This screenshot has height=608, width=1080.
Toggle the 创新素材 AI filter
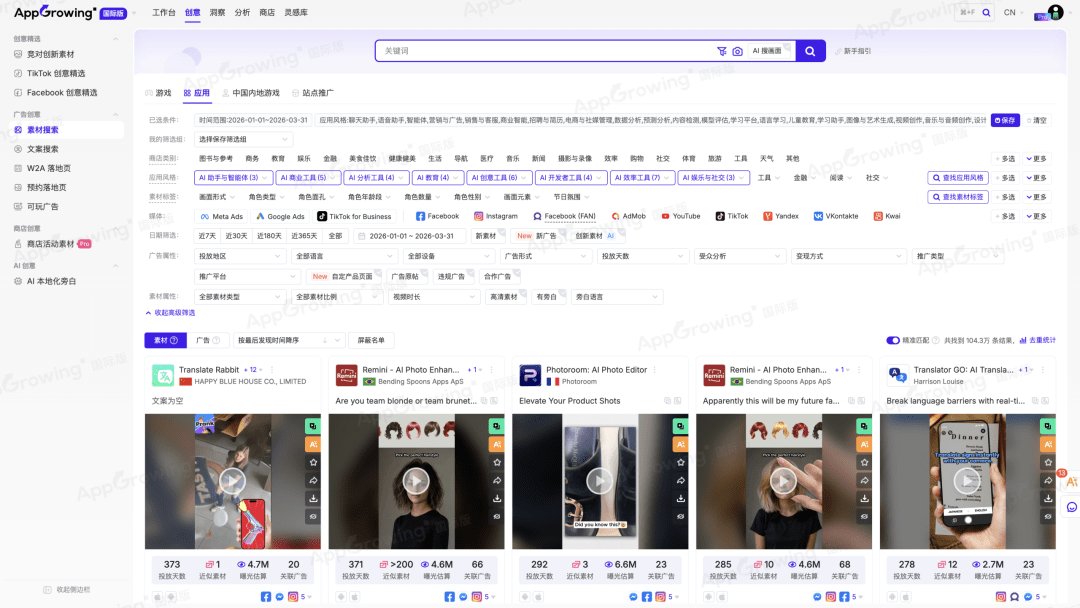click(596, 236)
